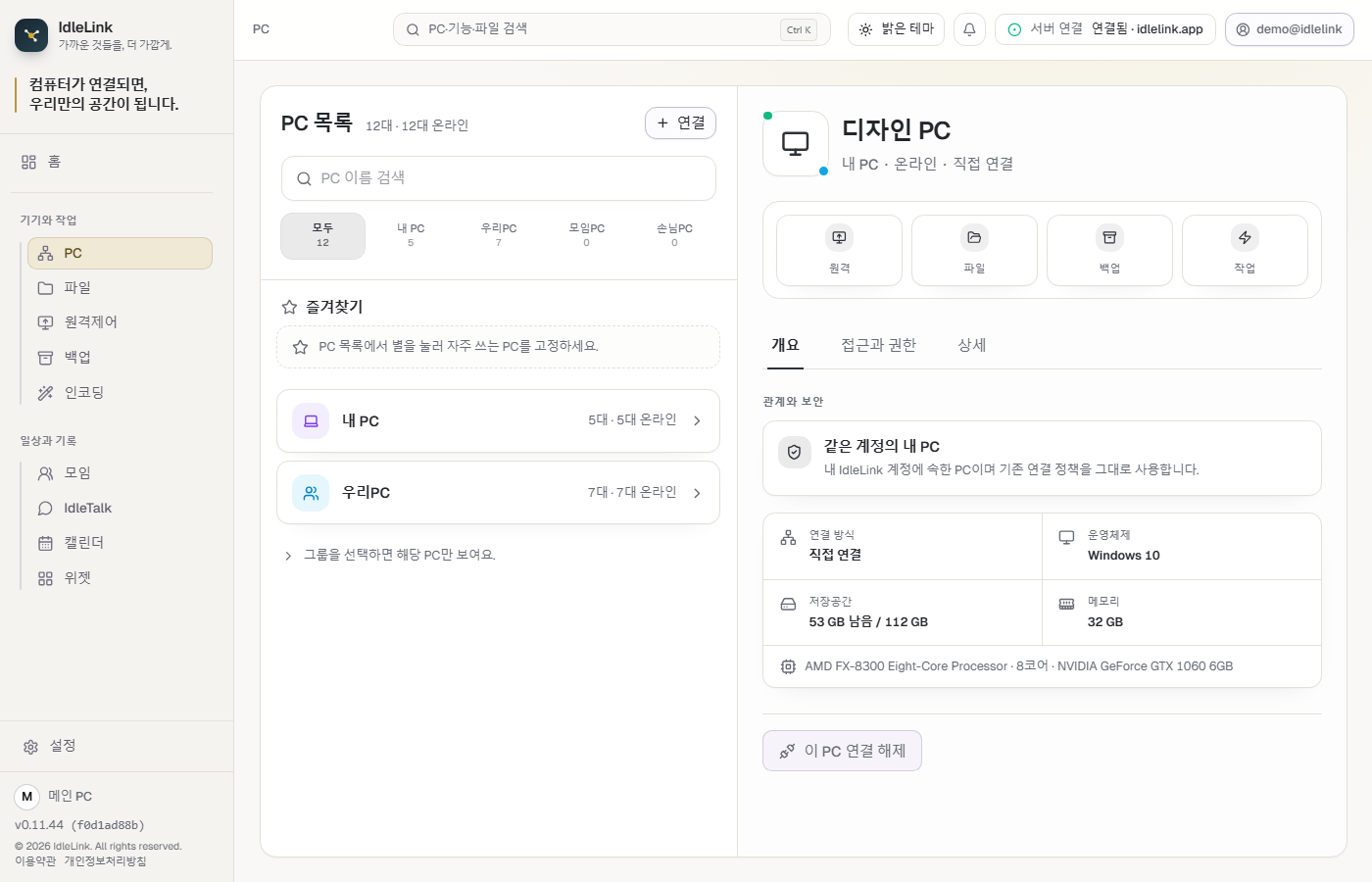Image resolution: width=1372 pixels, height=882 pixels.
Task: Click the Windows 10 value
Action: [x=1124, y=556]
